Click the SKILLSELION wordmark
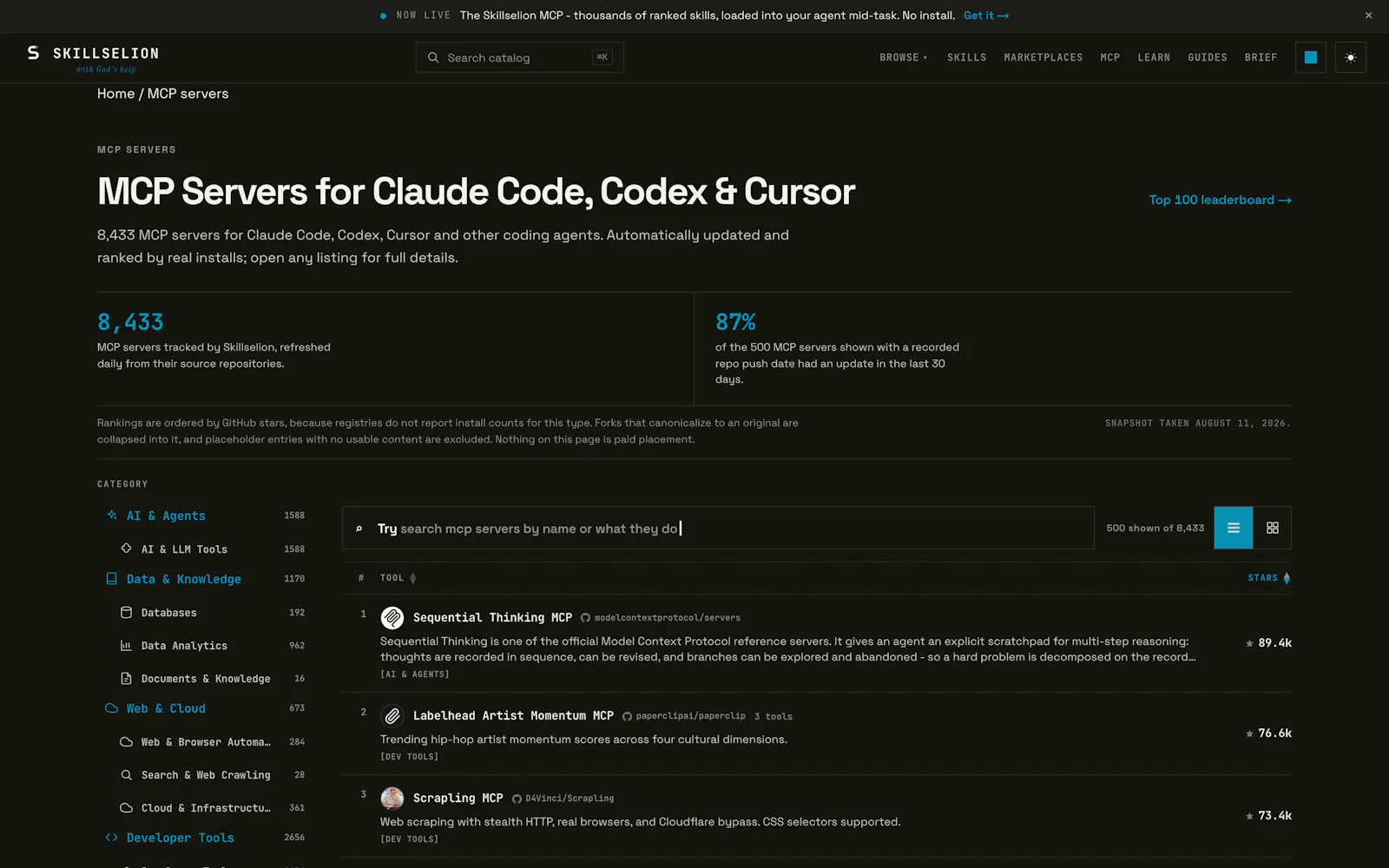The width and height of the screenshot is (1389, 868). click(x=106, y=54)
